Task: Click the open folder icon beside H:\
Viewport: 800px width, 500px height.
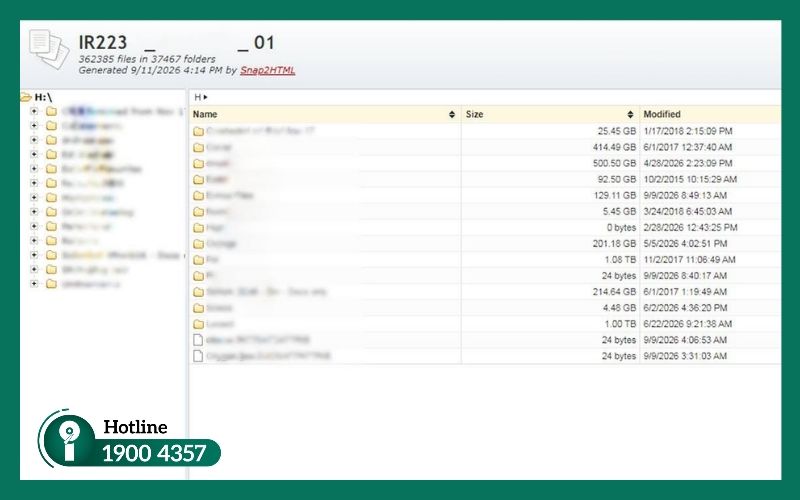Action: (x=26, y=97)
